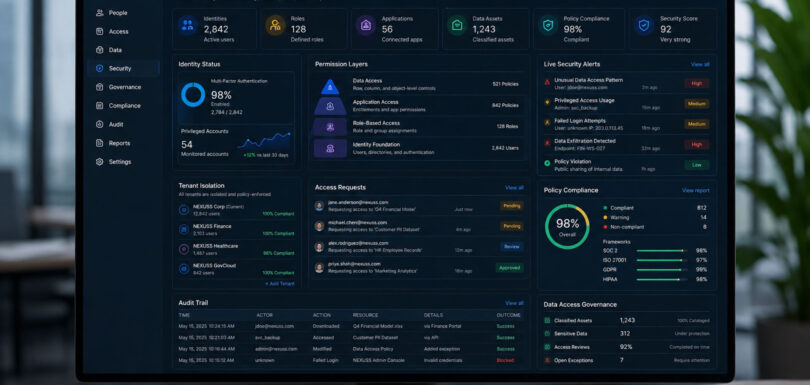Click the Reports sidebar icon
Screen dimensions: 810x385
(100, 143)
